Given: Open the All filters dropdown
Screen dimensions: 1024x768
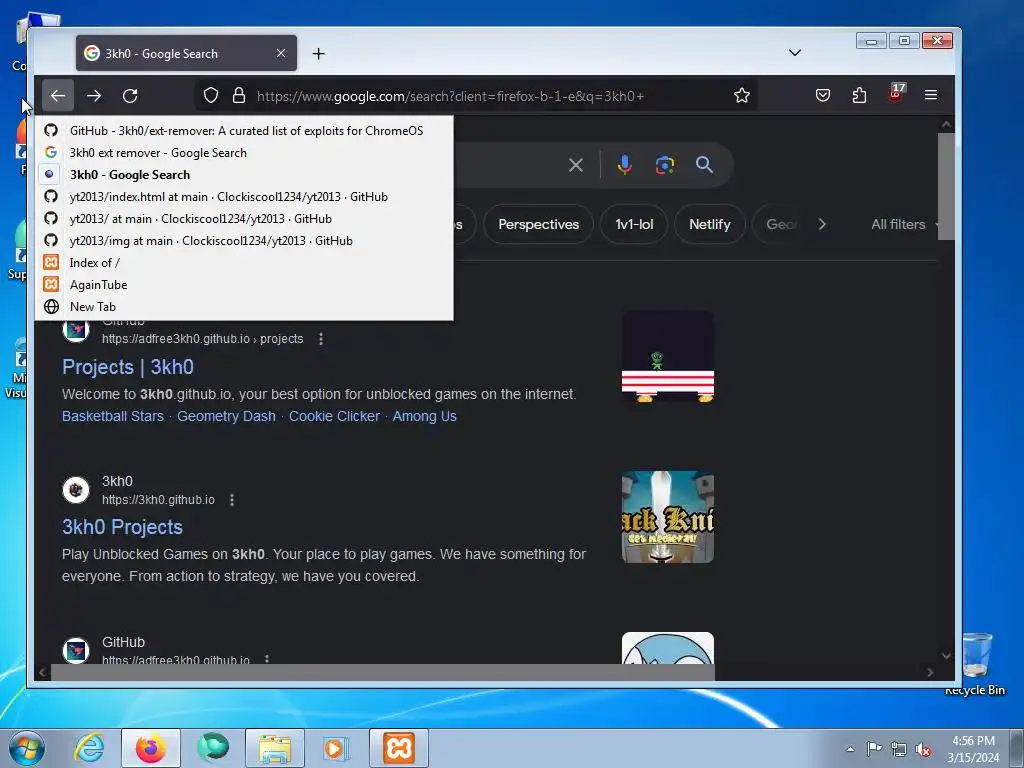Looking at the screenshot, I should pos(903,224).
